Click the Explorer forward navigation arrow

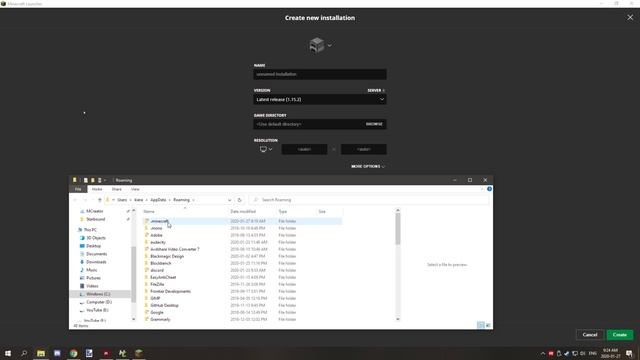(x=85, y=200)
